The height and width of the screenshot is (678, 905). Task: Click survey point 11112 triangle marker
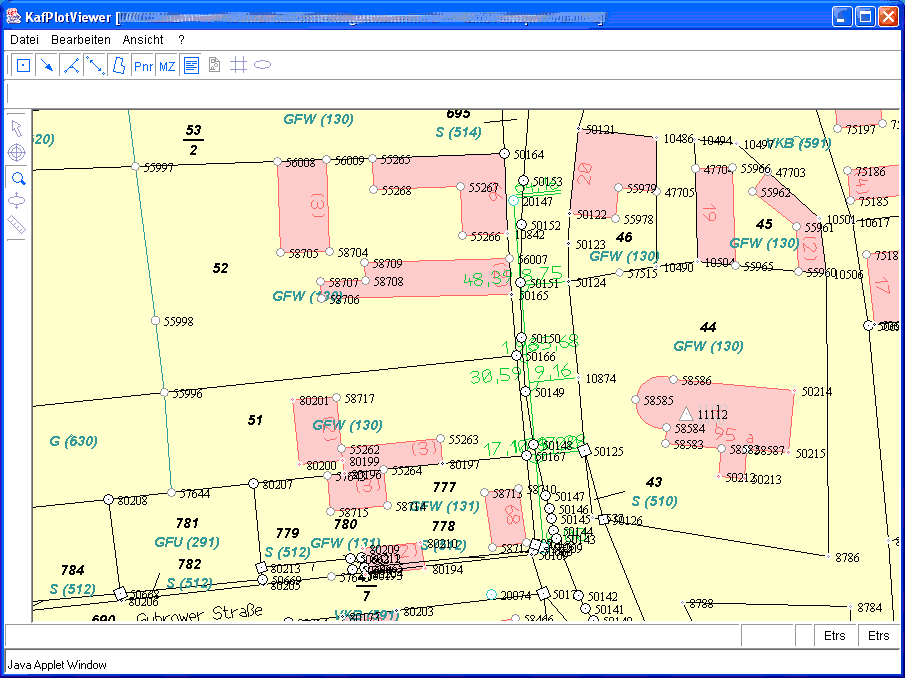click(x=686, y=413)
